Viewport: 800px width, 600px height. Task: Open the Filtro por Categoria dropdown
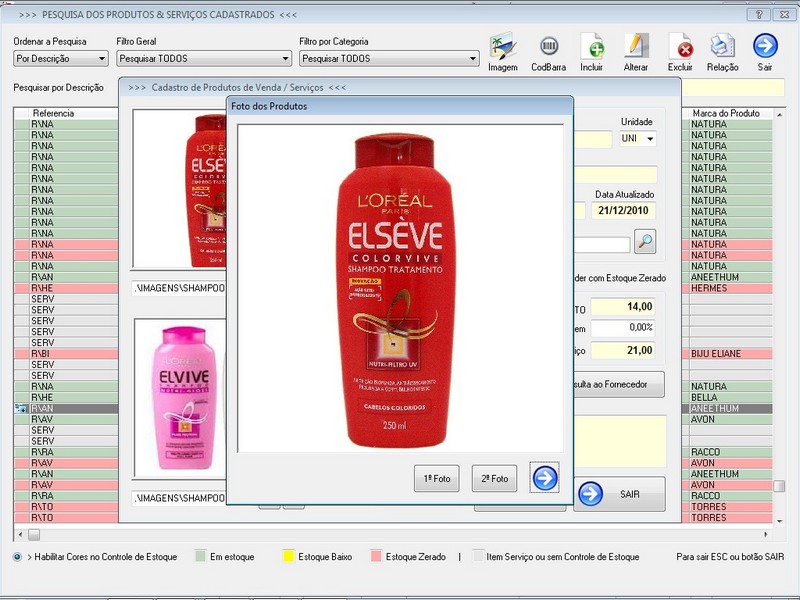[389, 59]
